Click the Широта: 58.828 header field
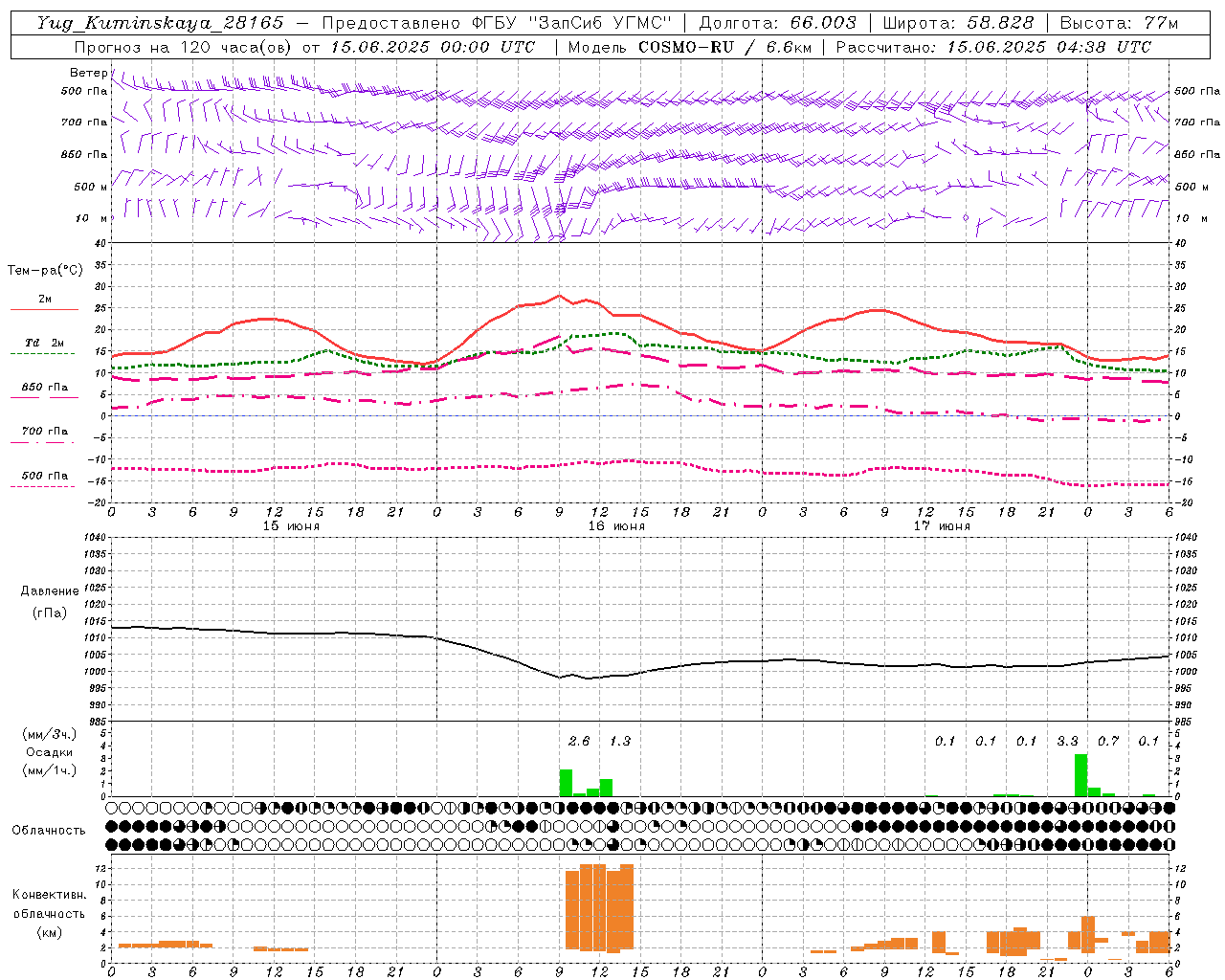 pos(958,23)
